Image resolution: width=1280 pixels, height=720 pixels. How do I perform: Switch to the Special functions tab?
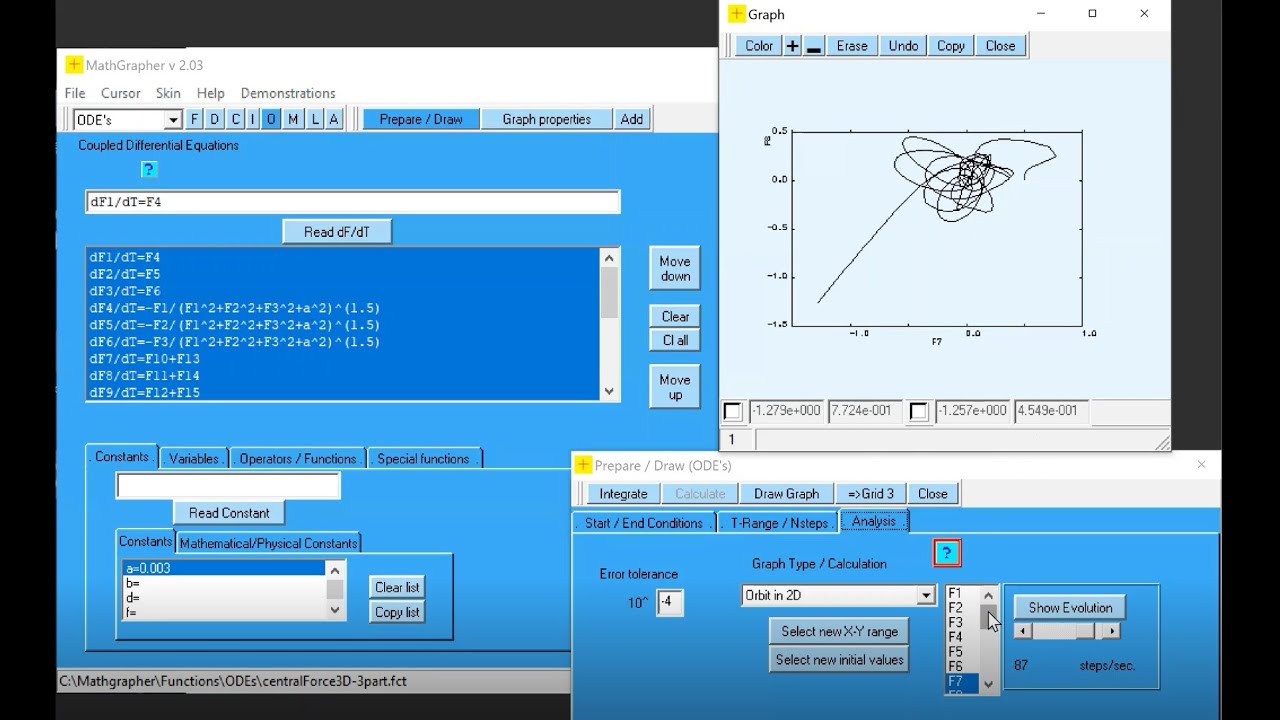(423, 459)
